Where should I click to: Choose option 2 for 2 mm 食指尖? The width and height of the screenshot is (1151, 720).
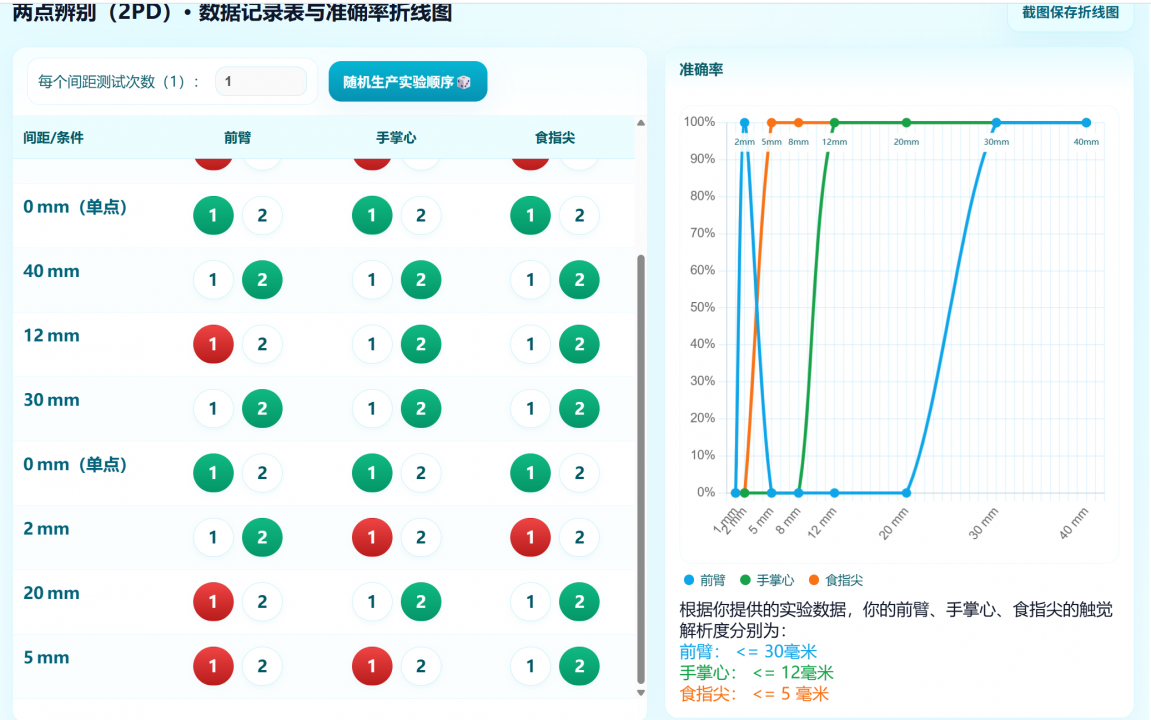coord(579,537)
